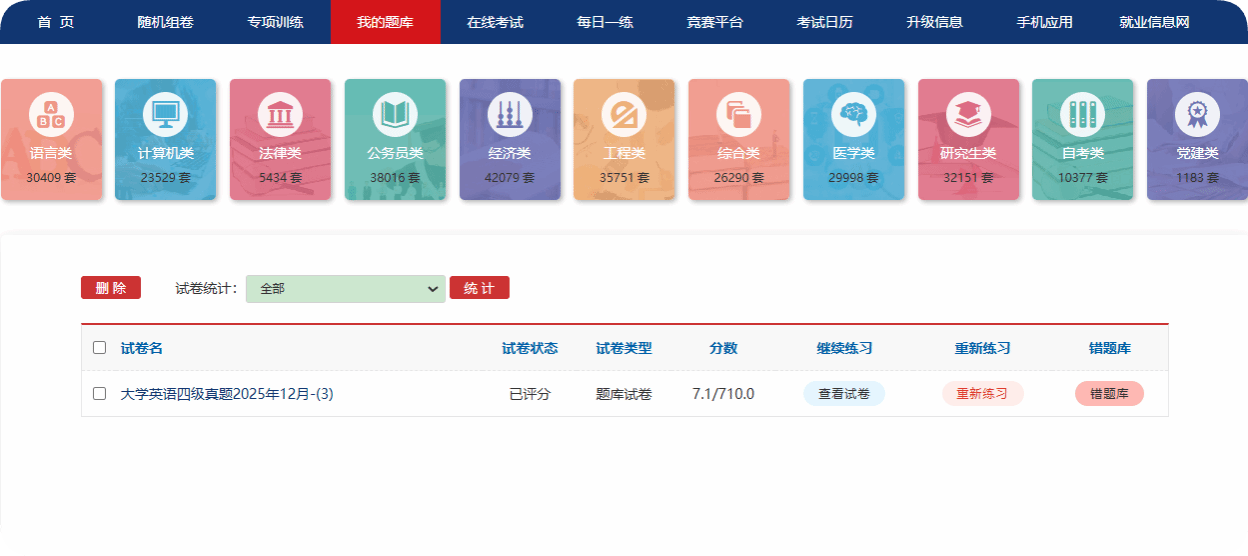Open the exam title 大学英语四级真题2025年12月-(3)

point(227,394)
